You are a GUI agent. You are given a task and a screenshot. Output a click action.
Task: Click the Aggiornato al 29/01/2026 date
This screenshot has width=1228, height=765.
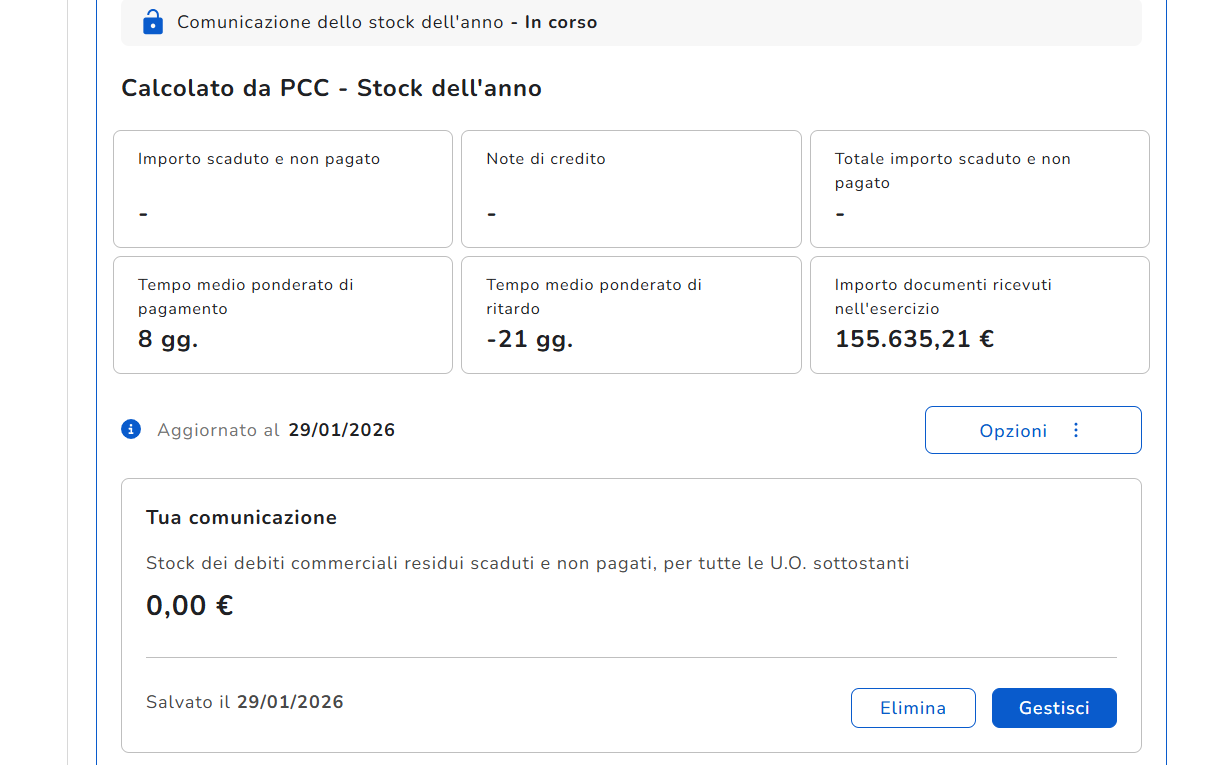pos(342,430)
